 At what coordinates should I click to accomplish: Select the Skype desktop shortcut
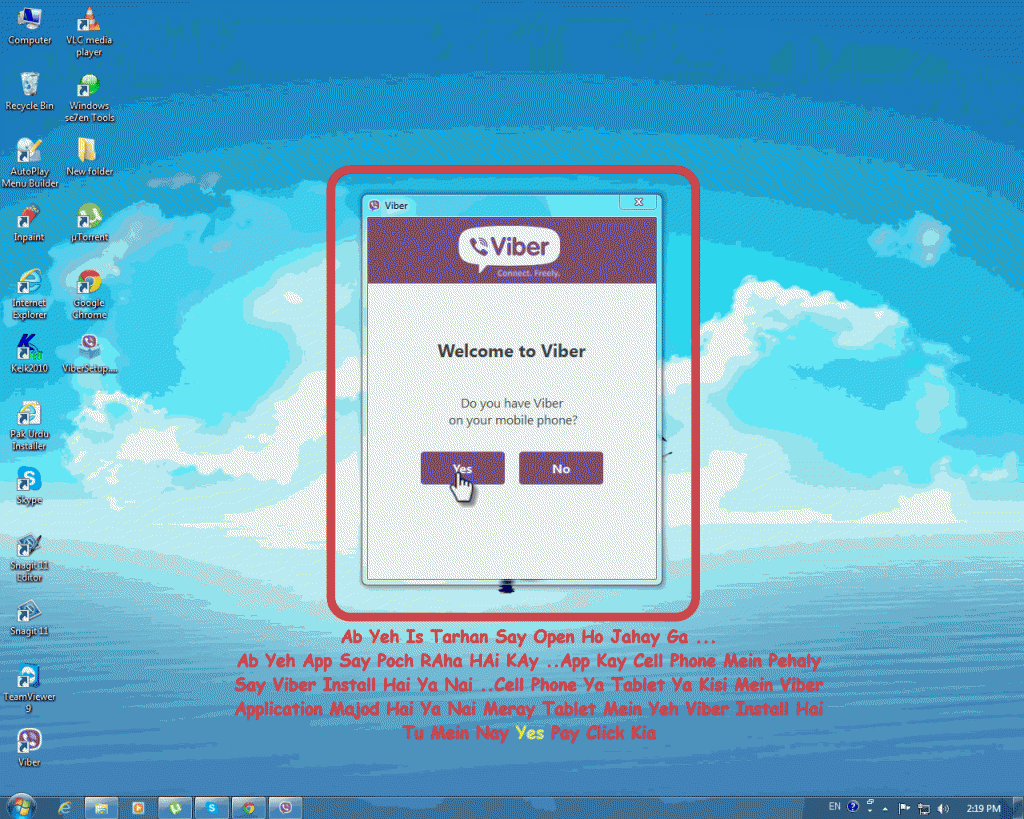pos(29,487)
